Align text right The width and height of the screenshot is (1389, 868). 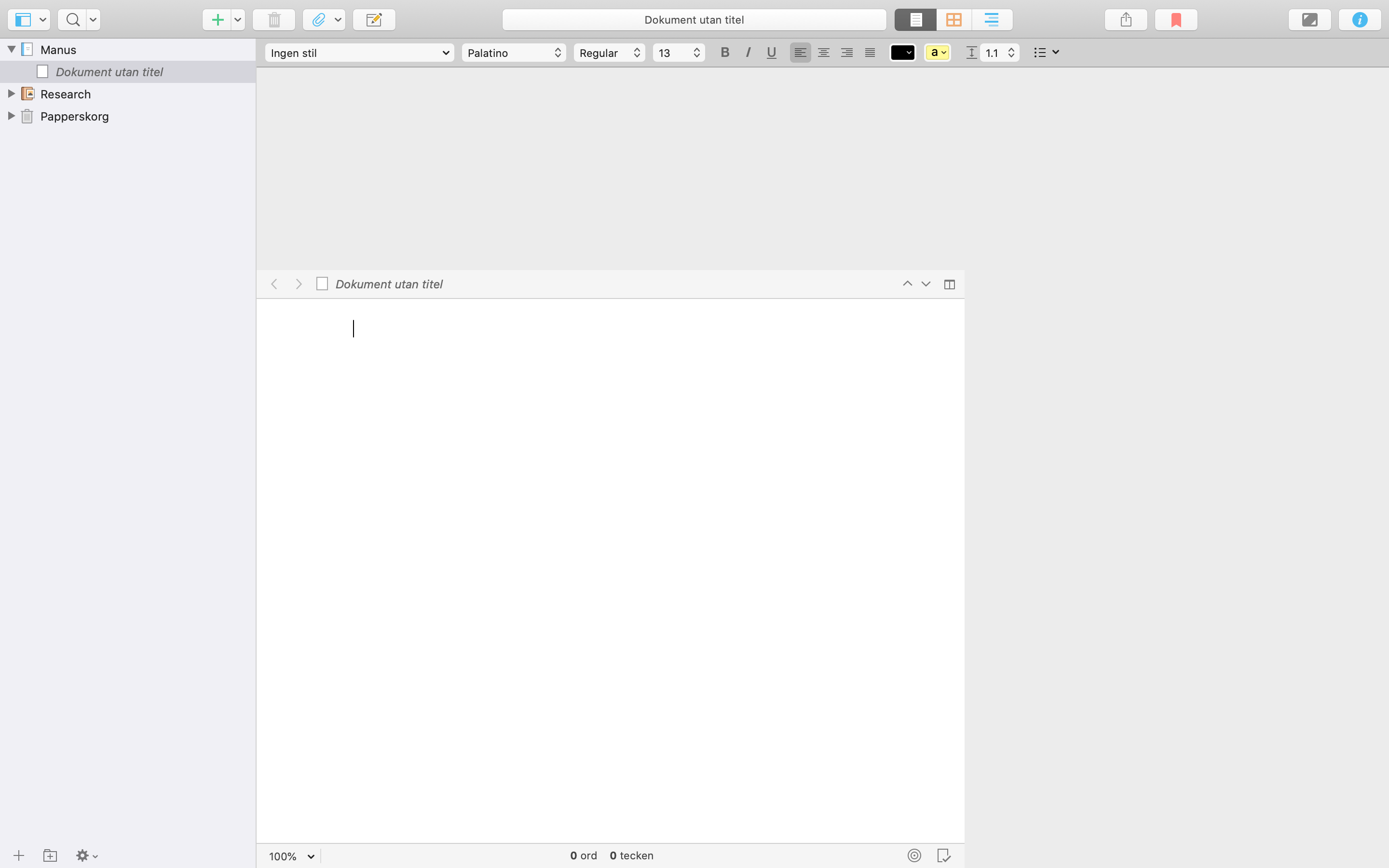pos(846,52)
